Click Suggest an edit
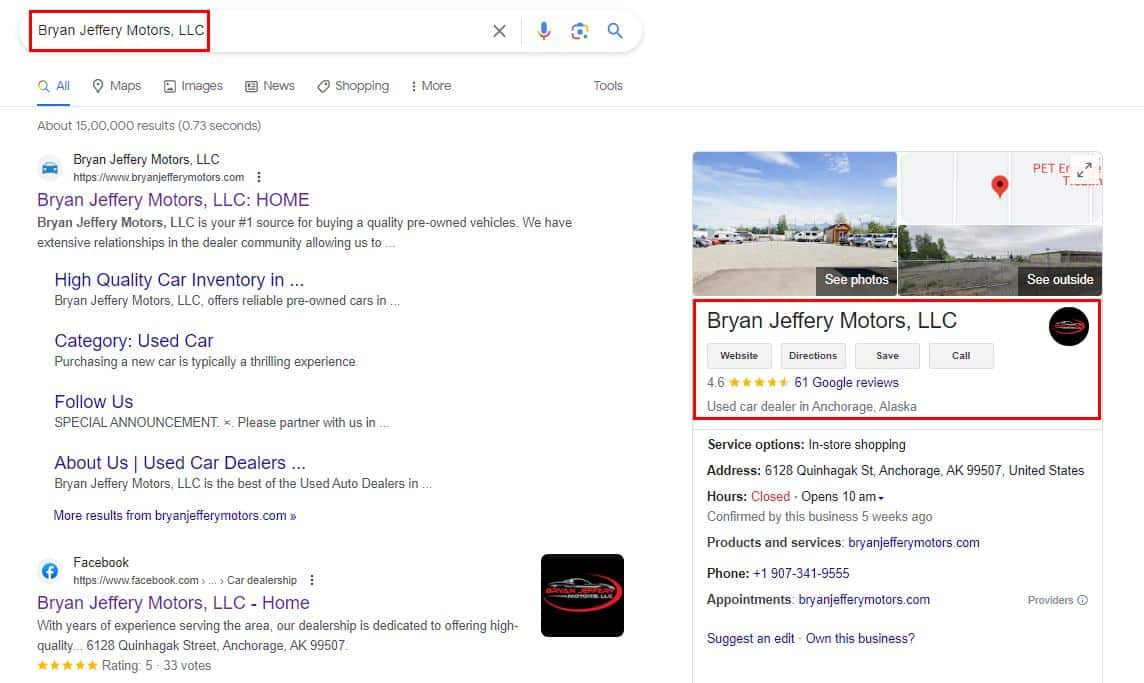 click(751, 638)
